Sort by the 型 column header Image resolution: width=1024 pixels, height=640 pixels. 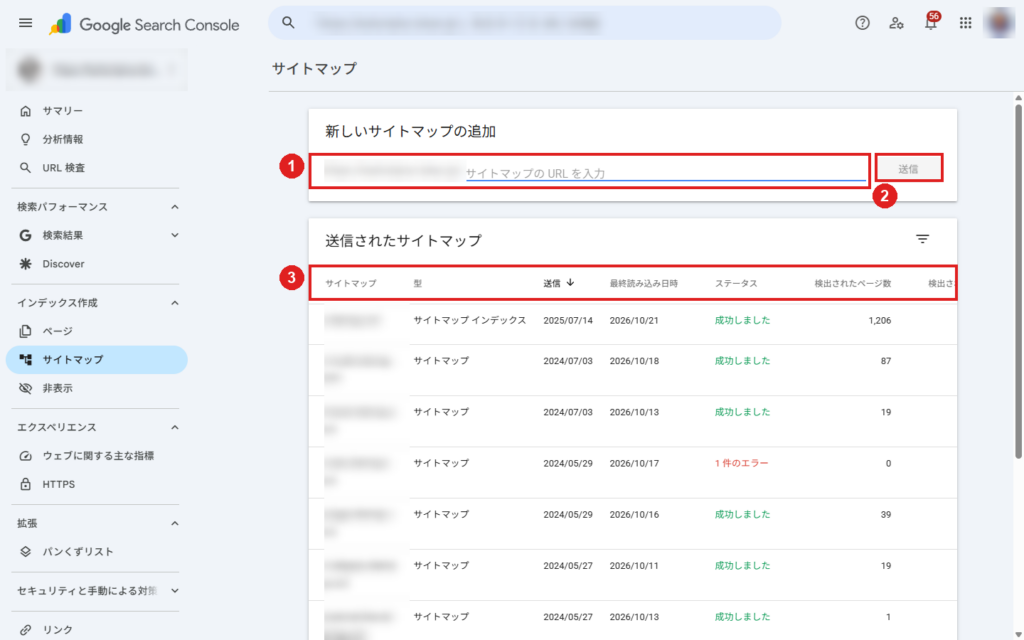click(417, 283)
